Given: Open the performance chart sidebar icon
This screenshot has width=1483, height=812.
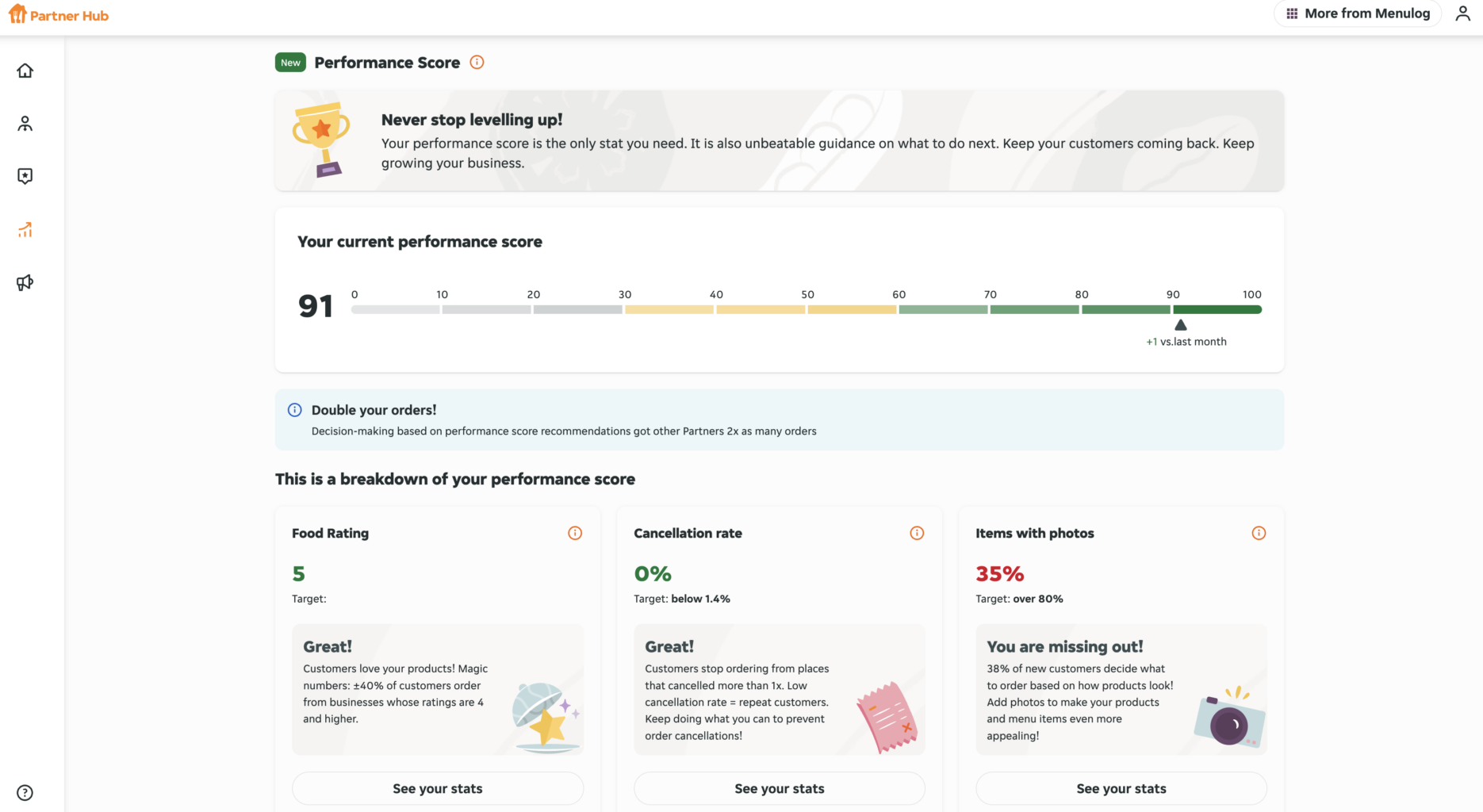Looking at the screenshot, I should point(25,229).
